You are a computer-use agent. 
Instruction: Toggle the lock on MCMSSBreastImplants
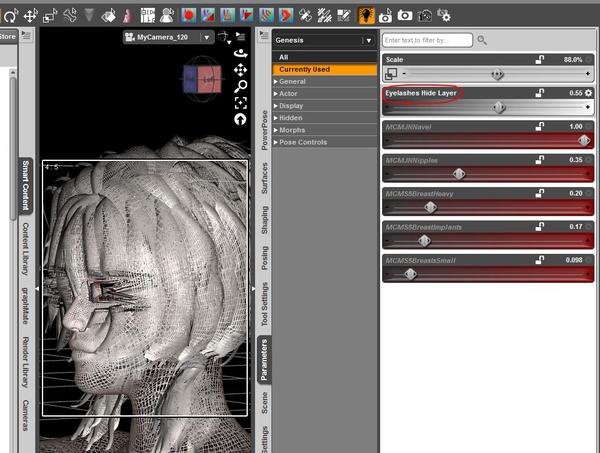pos(540,226)
